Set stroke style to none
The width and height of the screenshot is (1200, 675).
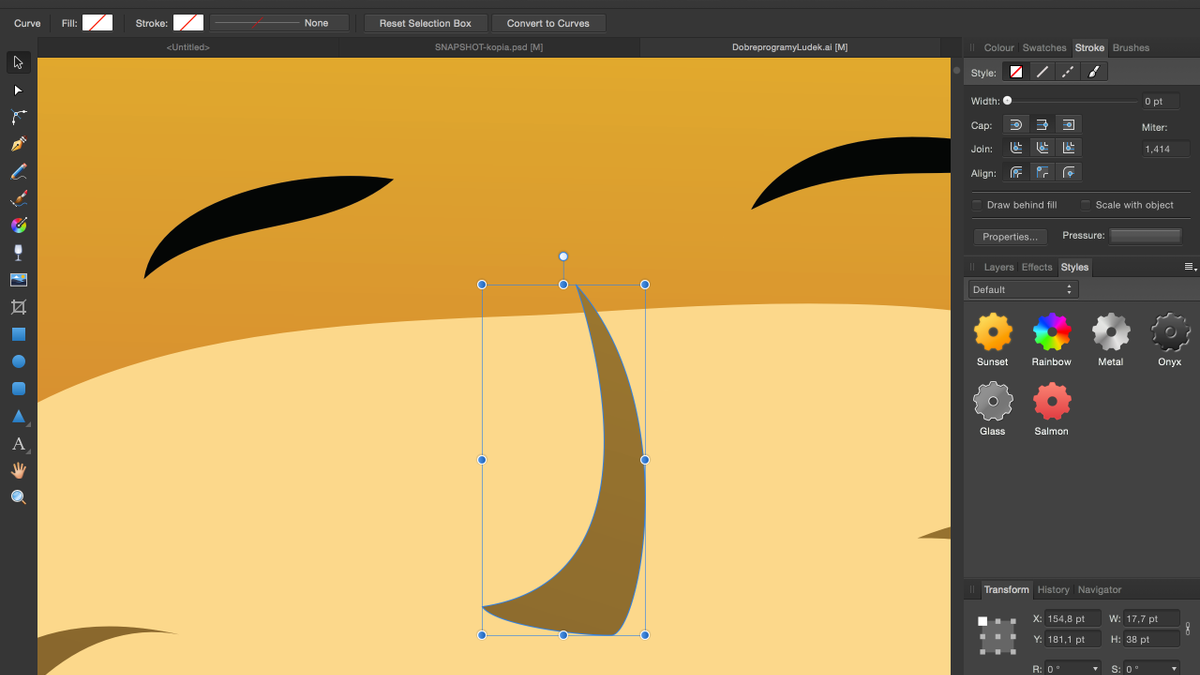tap(1016, 72)
